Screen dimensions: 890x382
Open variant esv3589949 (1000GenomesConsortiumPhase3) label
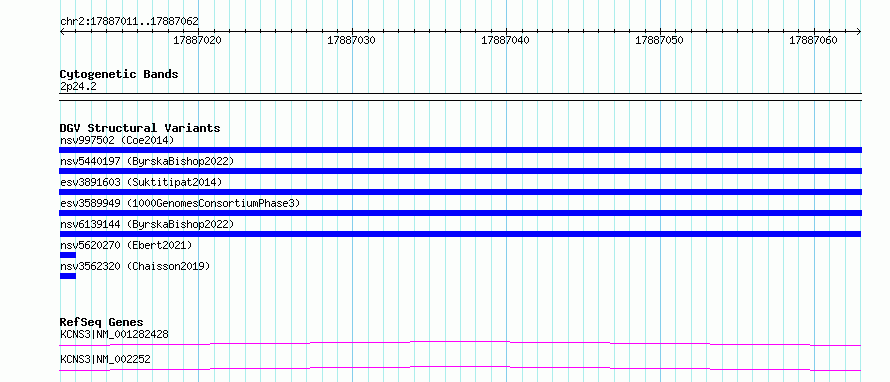[179, 203]
